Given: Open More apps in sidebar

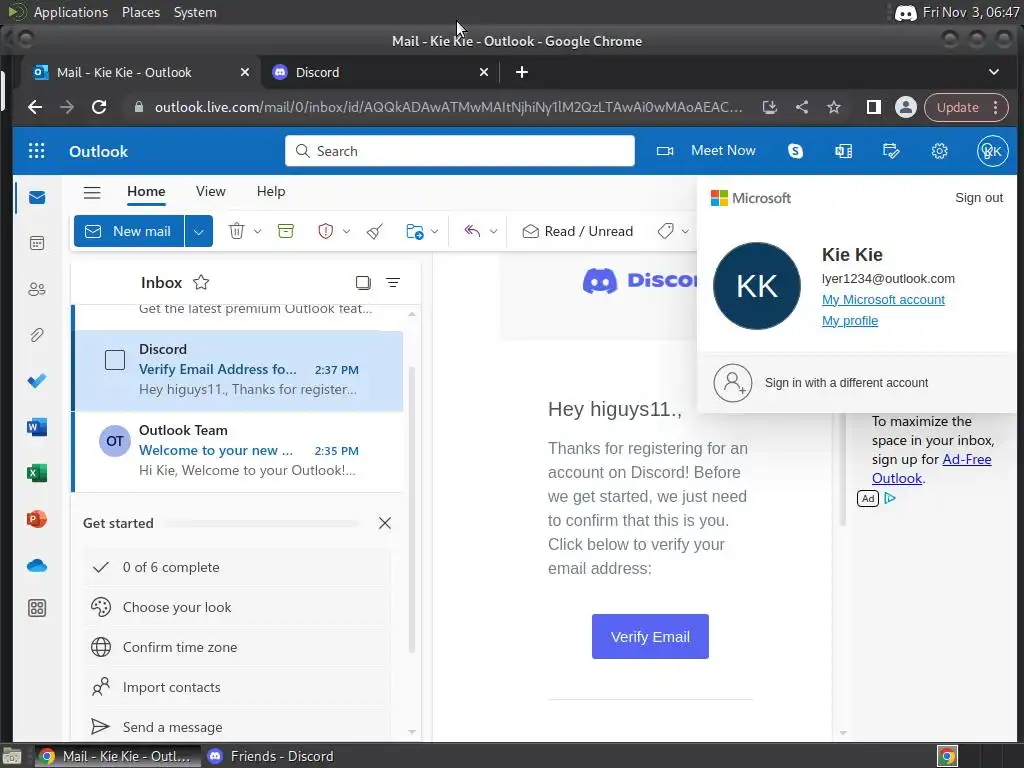Looking at the screenshot, I should (37, 608).
